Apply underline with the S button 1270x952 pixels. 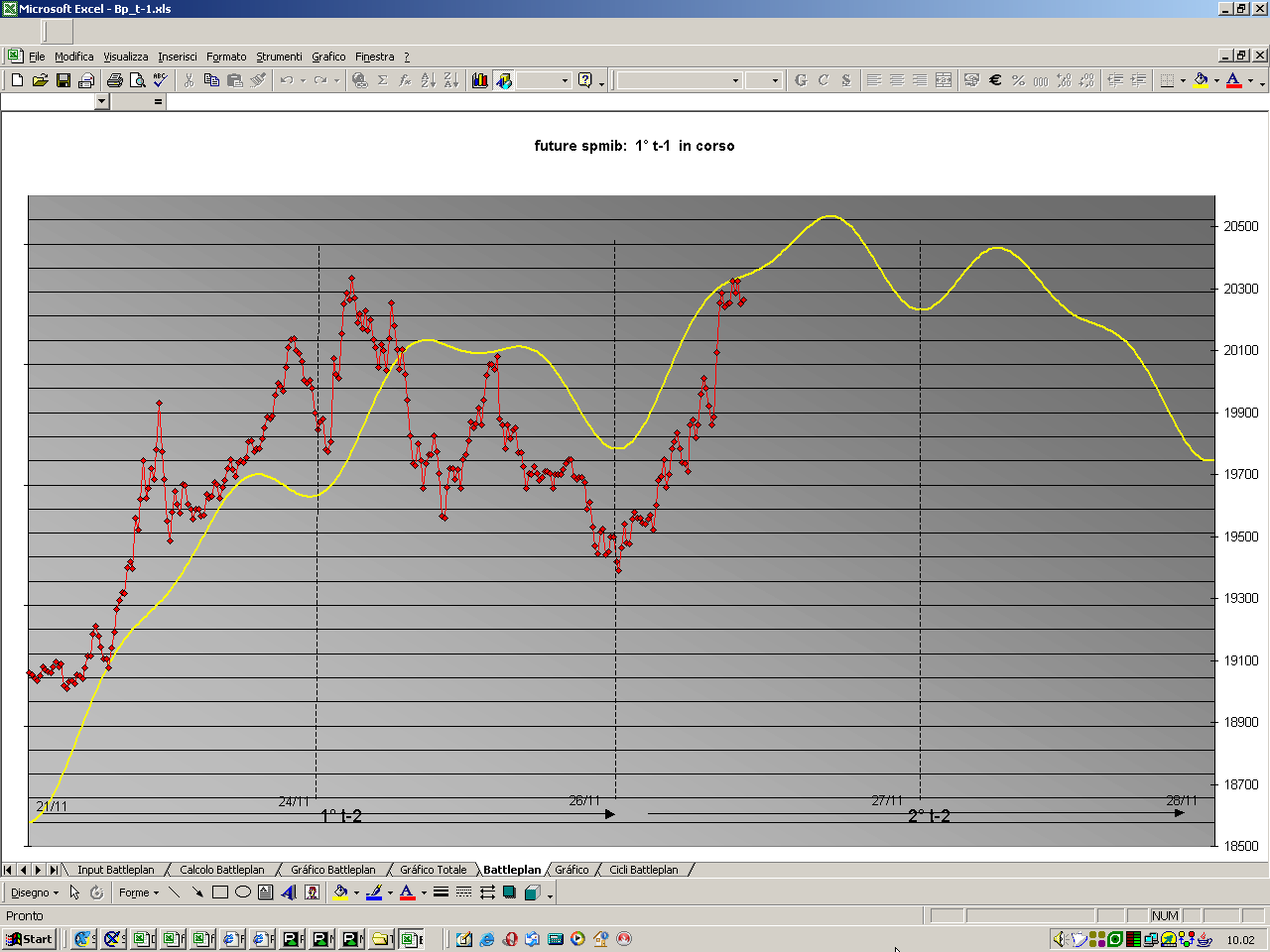coord(846,80)
